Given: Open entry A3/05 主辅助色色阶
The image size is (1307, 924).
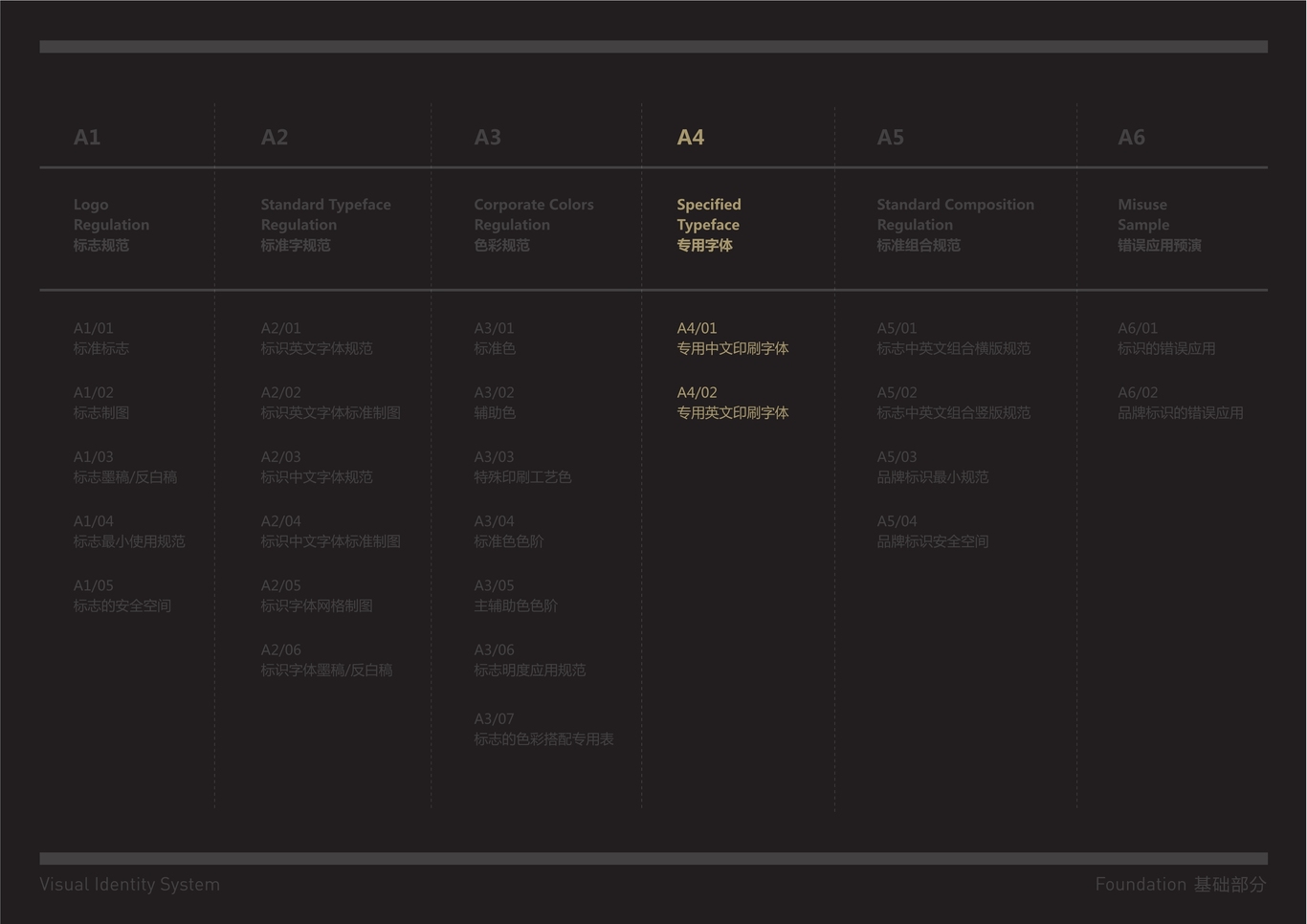Looking at the screenshot, I should (x=516, y=595).
